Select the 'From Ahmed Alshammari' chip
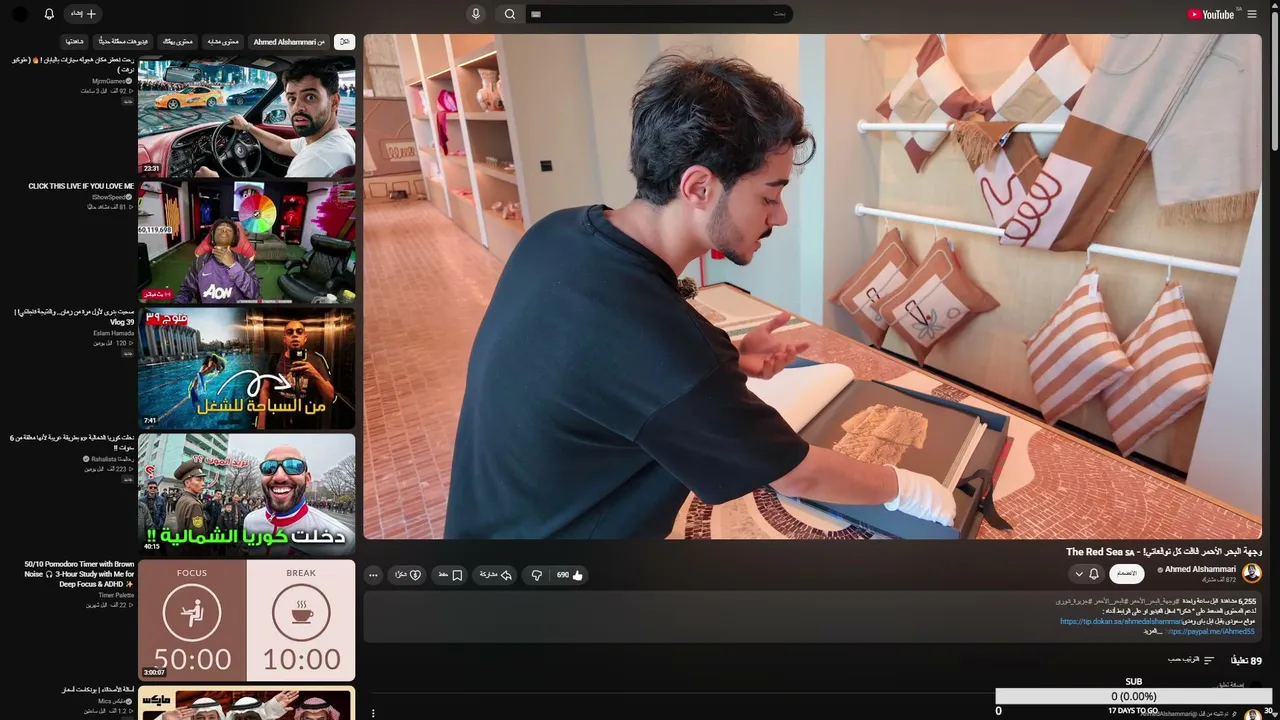The width and height of the screenshot is (1280, 720). tap(289, 42)
